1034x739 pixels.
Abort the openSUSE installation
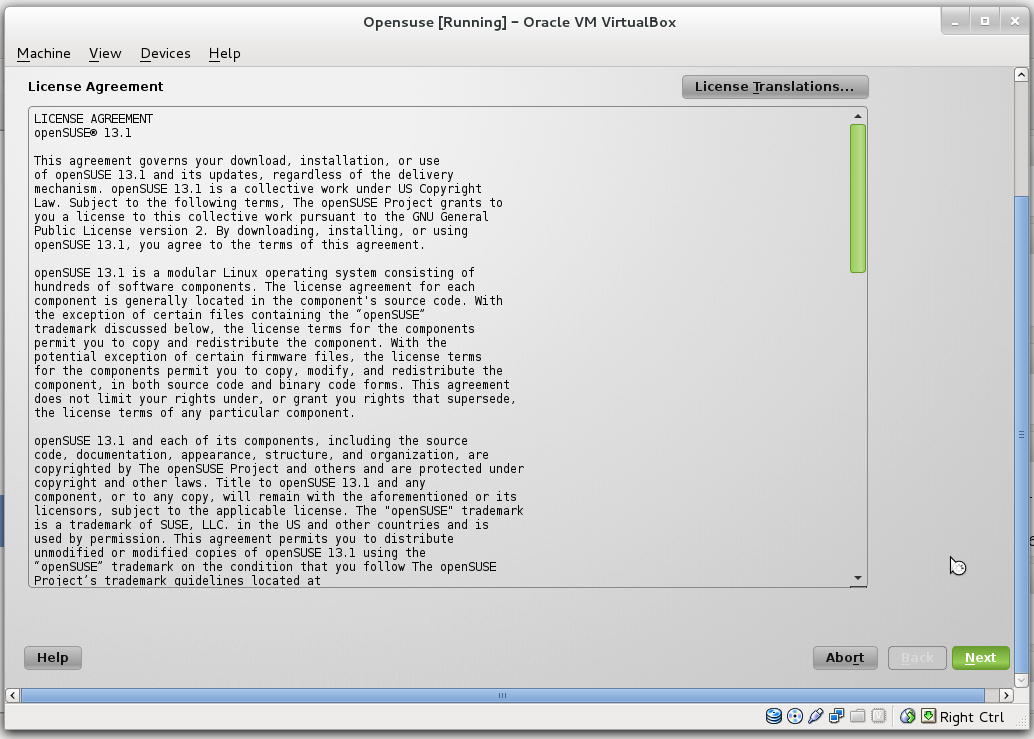pos(844,657)
